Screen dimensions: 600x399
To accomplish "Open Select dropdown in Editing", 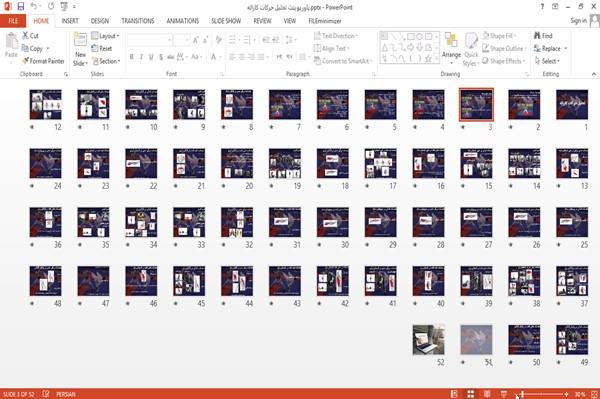I will click(547, 61).
